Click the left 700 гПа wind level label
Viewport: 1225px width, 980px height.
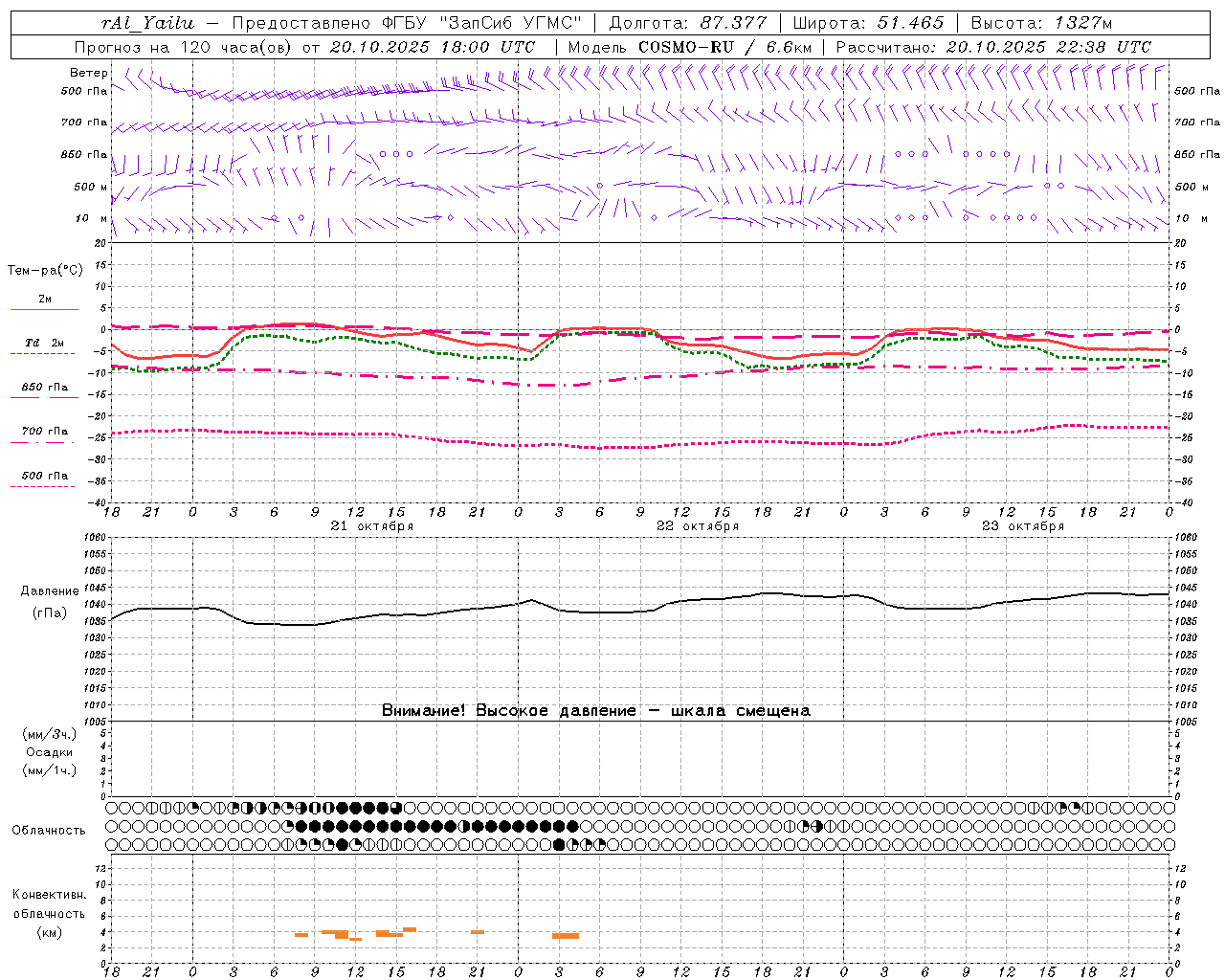pyautogui.click(x=84, y=122)
